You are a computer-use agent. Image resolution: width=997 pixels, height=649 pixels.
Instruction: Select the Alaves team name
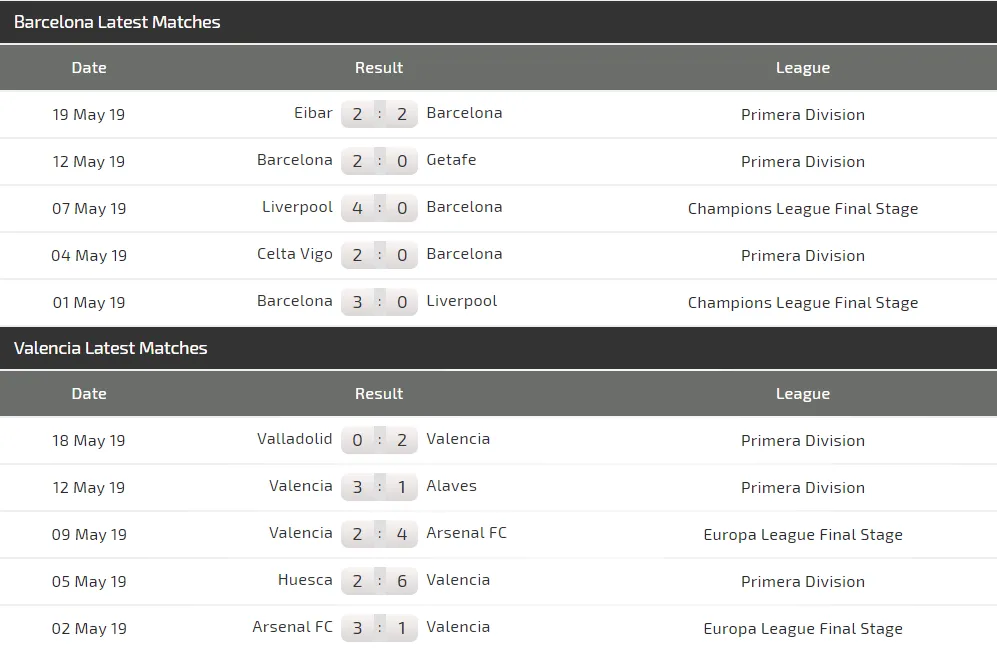click(451, 486)
